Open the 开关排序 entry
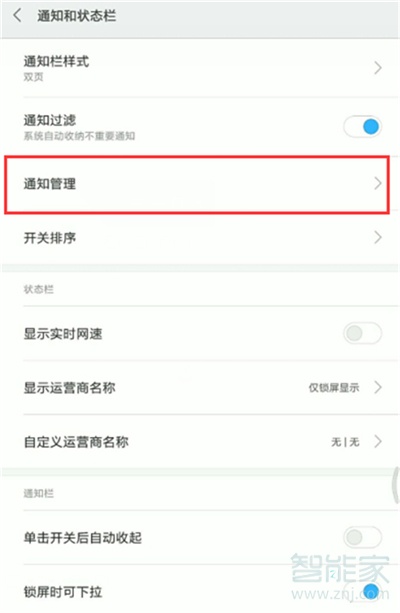This screenshot has height=613, width=400. pyautogui.click(x=200, y=238)
